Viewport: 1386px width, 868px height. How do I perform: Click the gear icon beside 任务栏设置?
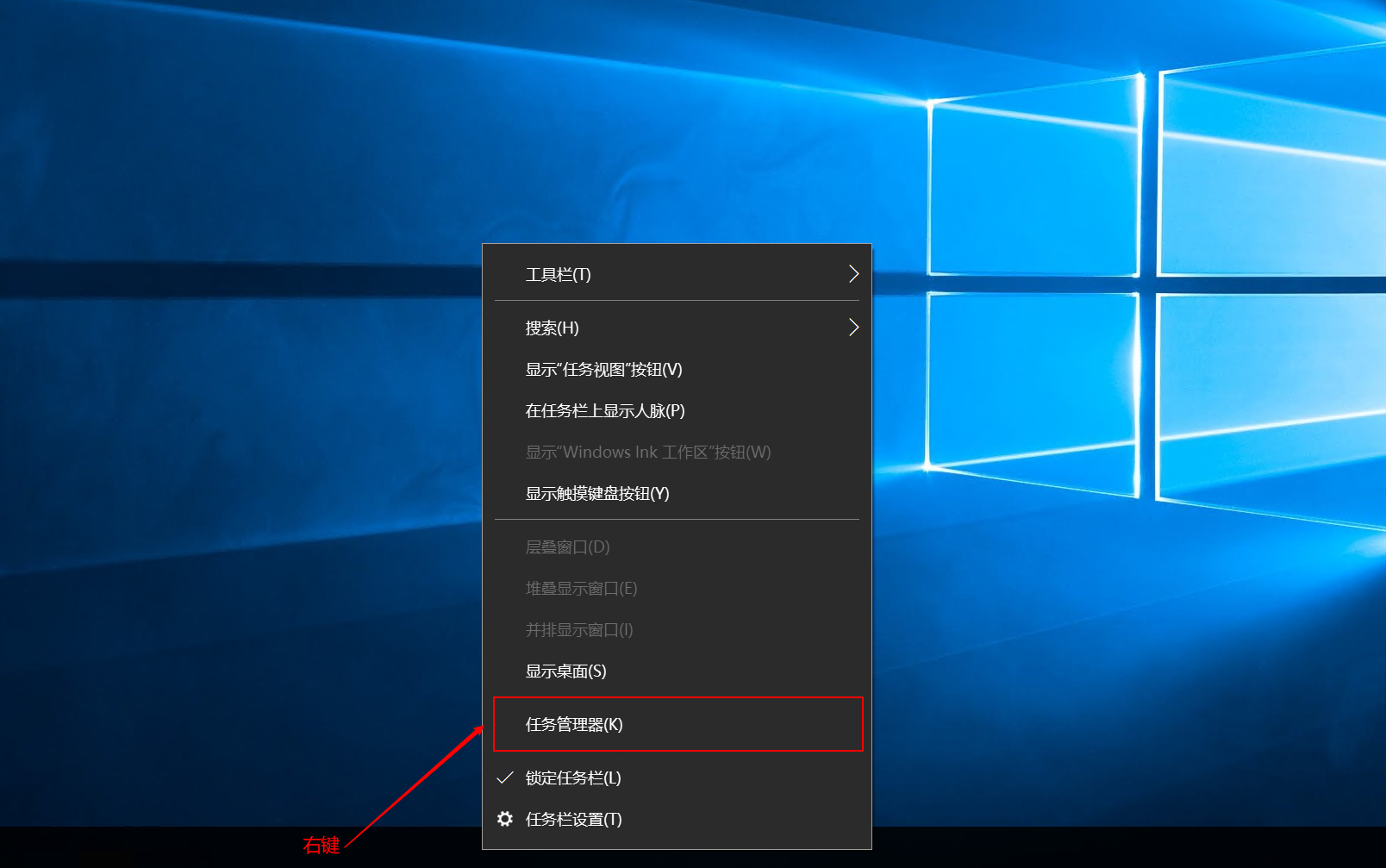pyautogui.click(x=505, y=819)
